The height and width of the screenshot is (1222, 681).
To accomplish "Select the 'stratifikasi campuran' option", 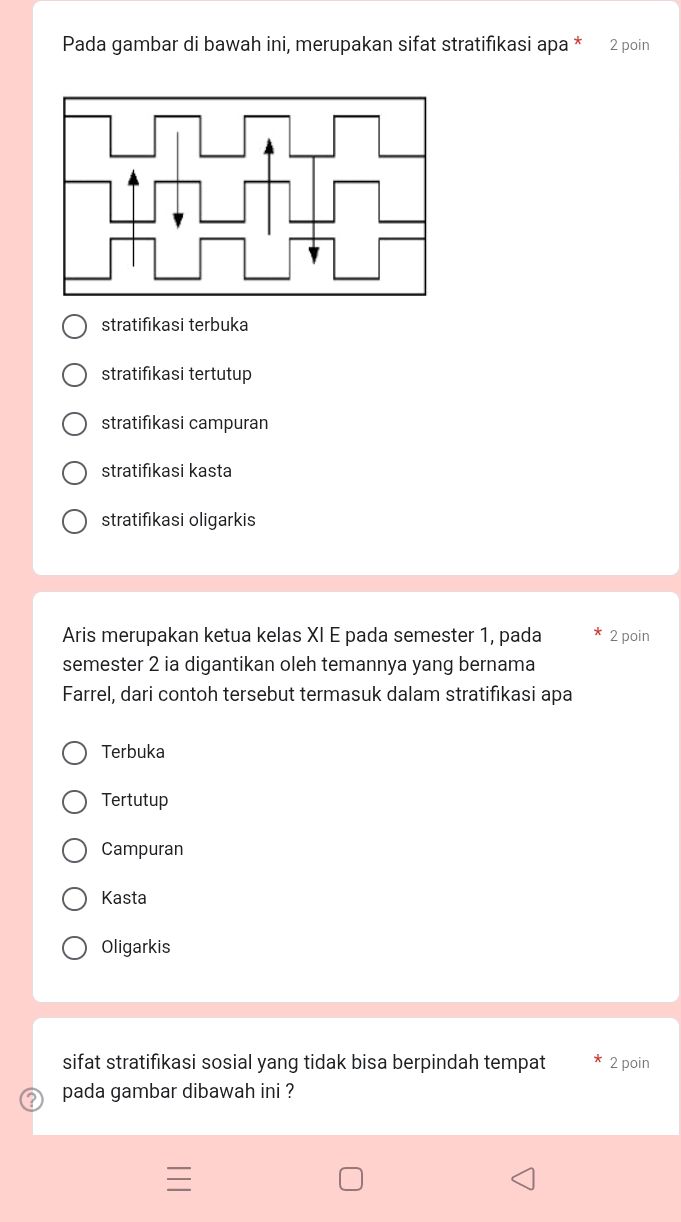I will point(74,424).
